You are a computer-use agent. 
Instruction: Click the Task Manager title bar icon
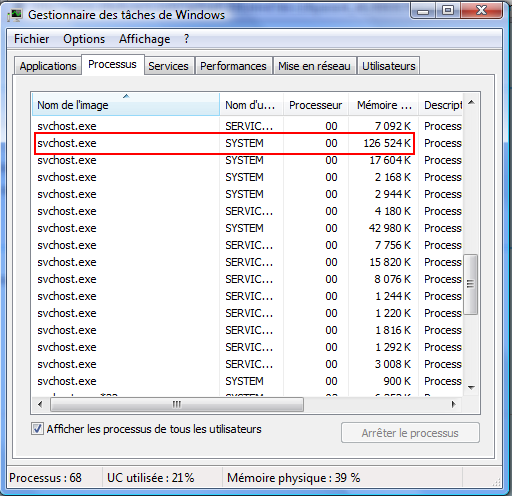(x=15, y=15)
